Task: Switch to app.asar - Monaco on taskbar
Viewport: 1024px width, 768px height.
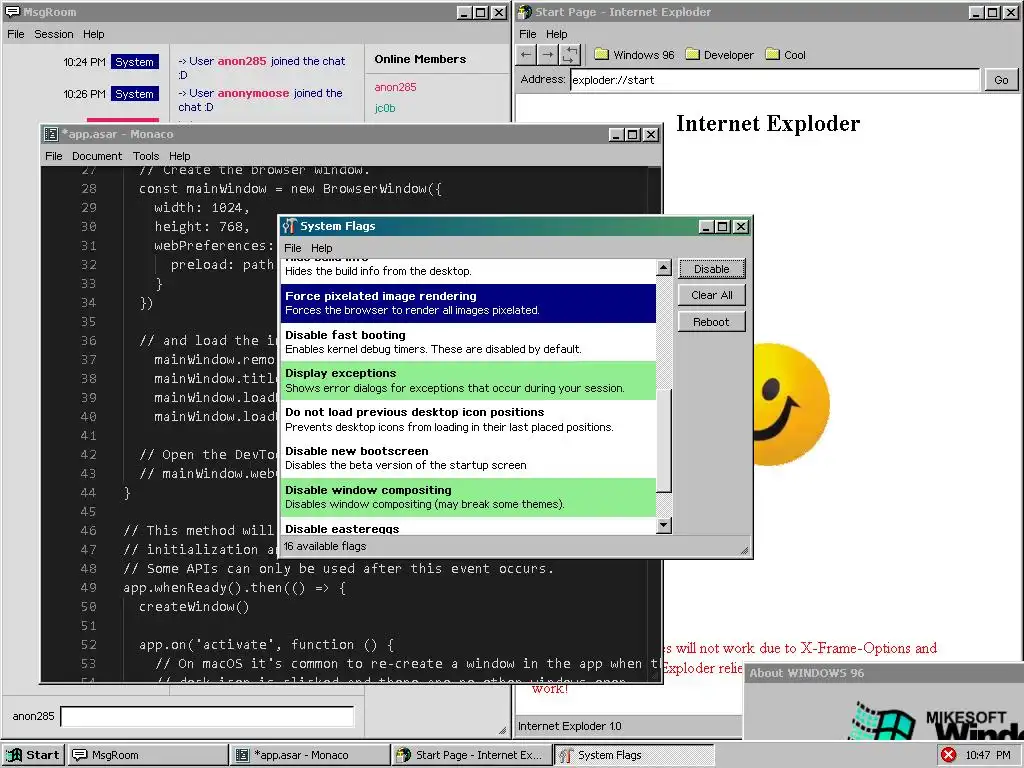Action: pyautogui.click(x=310, y=755)
